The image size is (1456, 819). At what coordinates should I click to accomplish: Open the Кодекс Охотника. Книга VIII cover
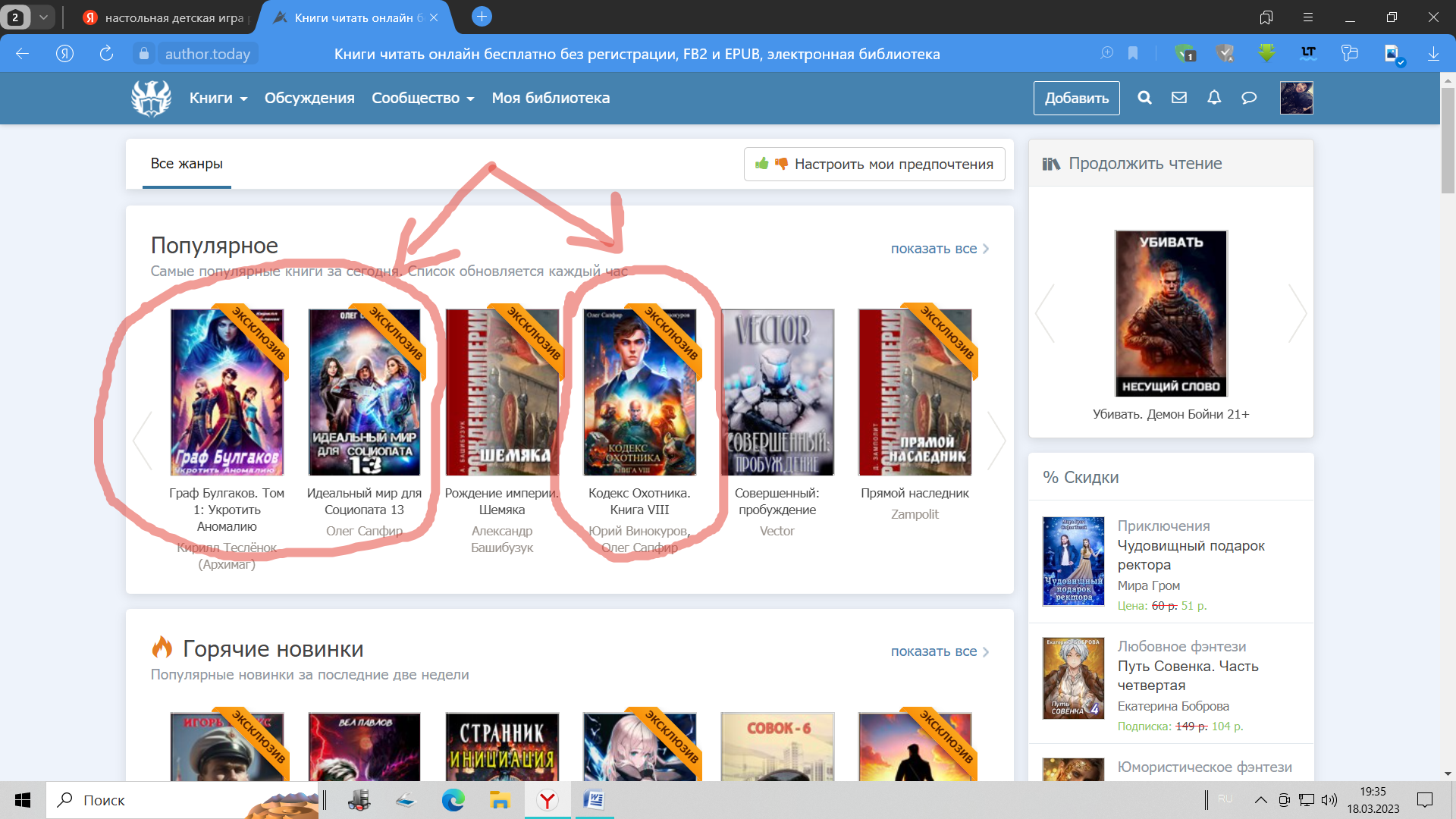pyautogui.click(x=639, y=392)
